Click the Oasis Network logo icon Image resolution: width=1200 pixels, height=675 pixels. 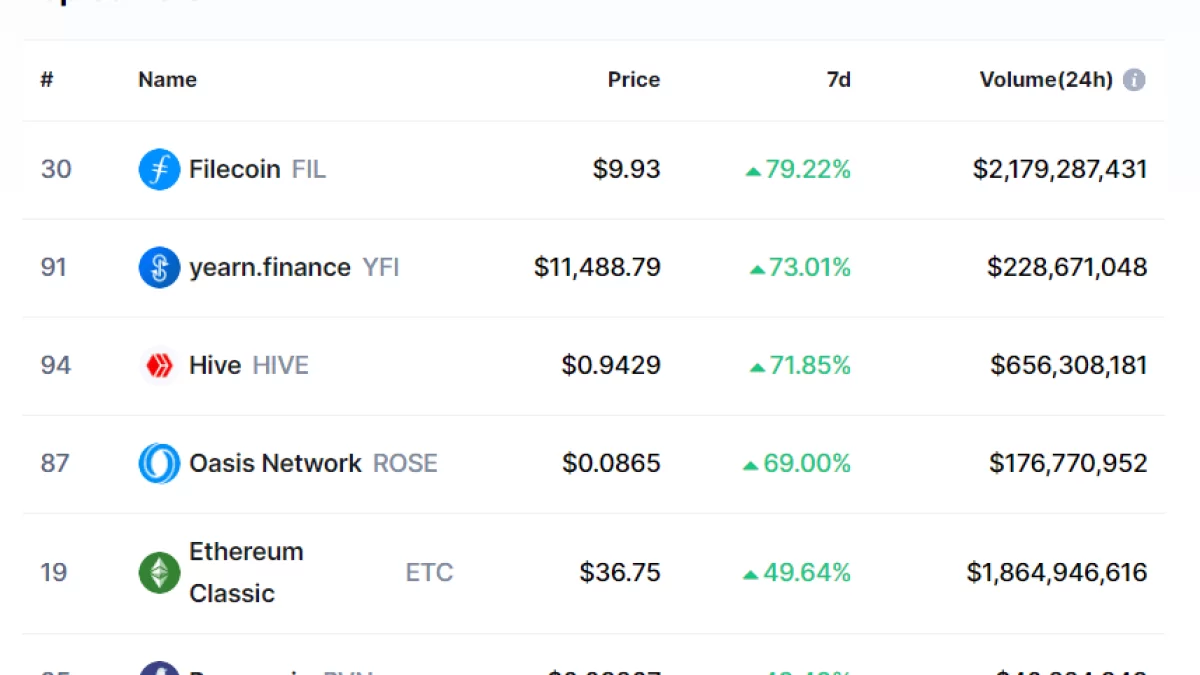click(x=159, y=463)
